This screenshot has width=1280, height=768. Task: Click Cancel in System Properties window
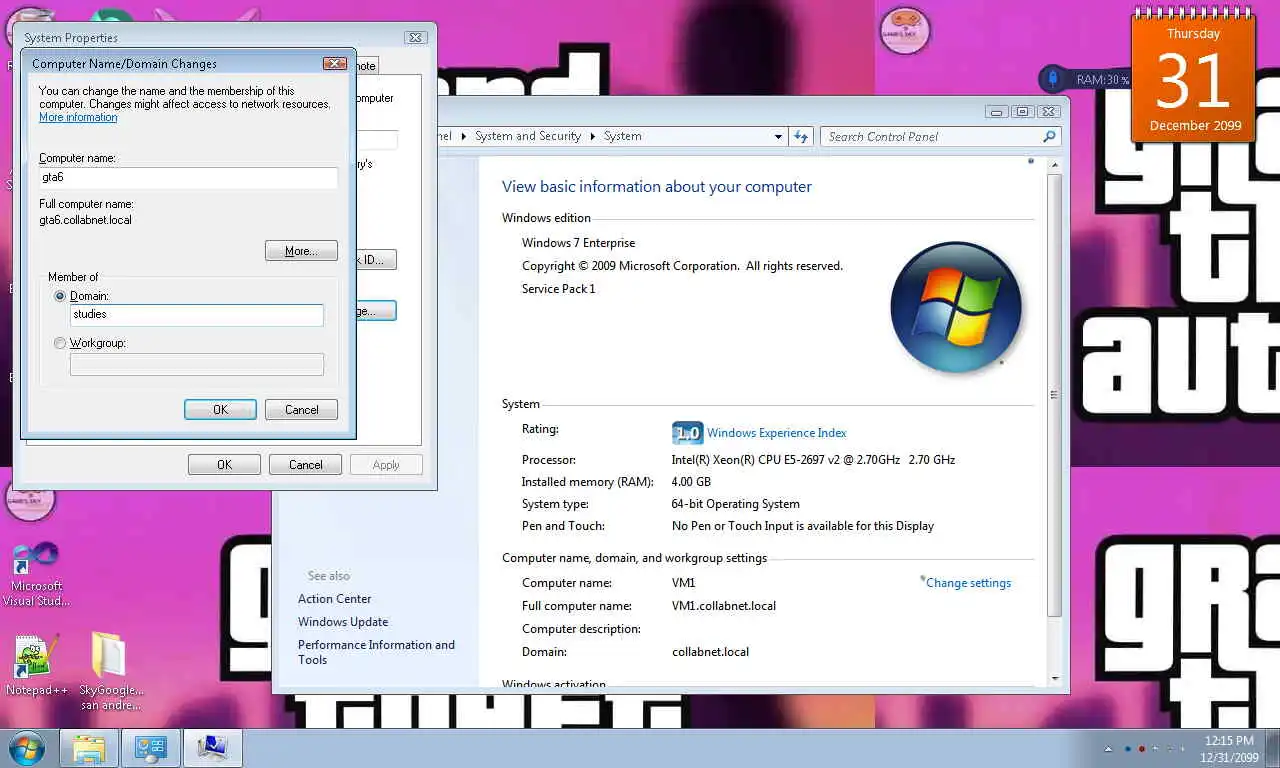click(x=305, y=464)
